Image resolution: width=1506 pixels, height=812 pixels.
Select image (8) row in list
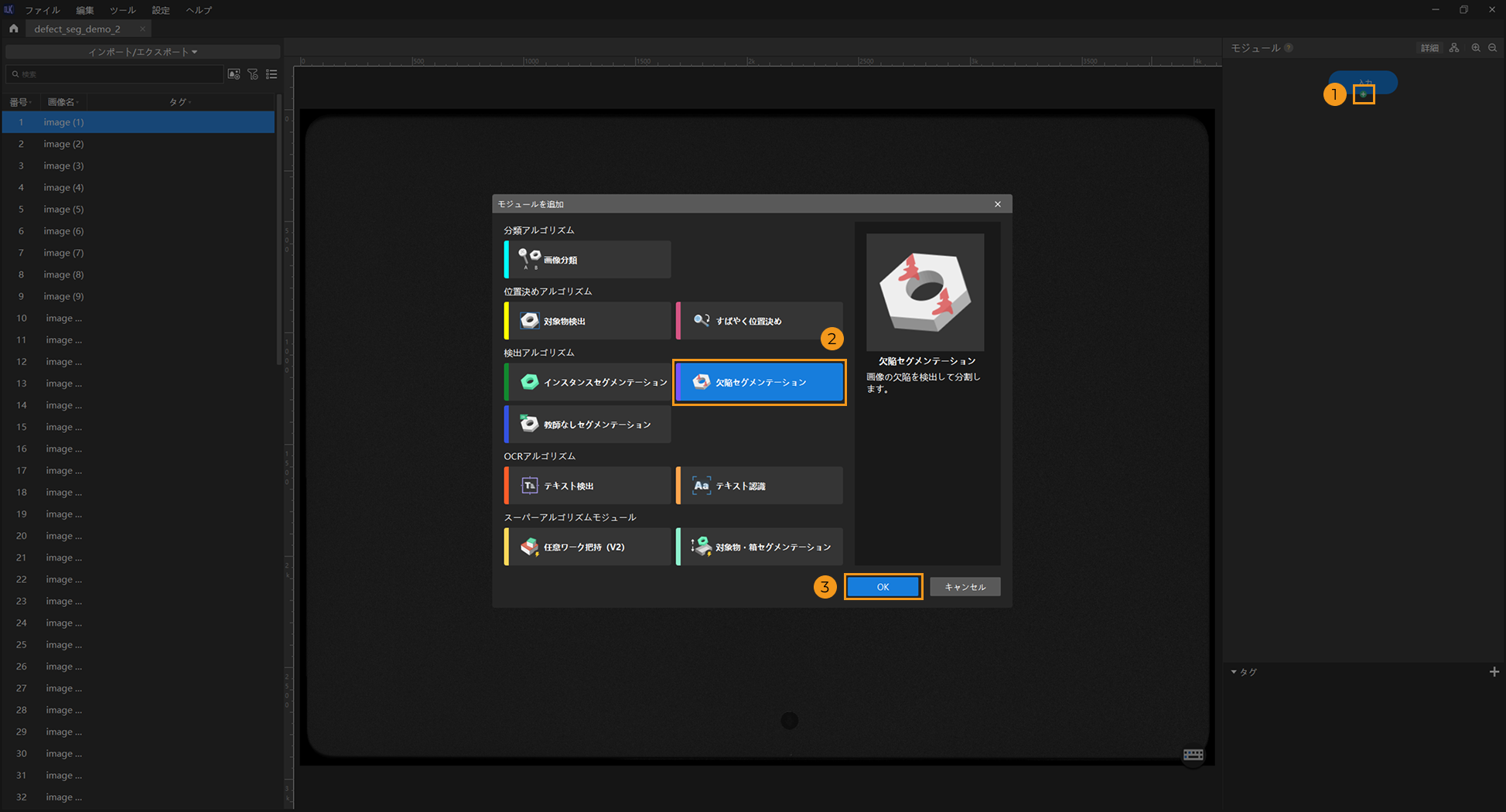coord(138,275)
